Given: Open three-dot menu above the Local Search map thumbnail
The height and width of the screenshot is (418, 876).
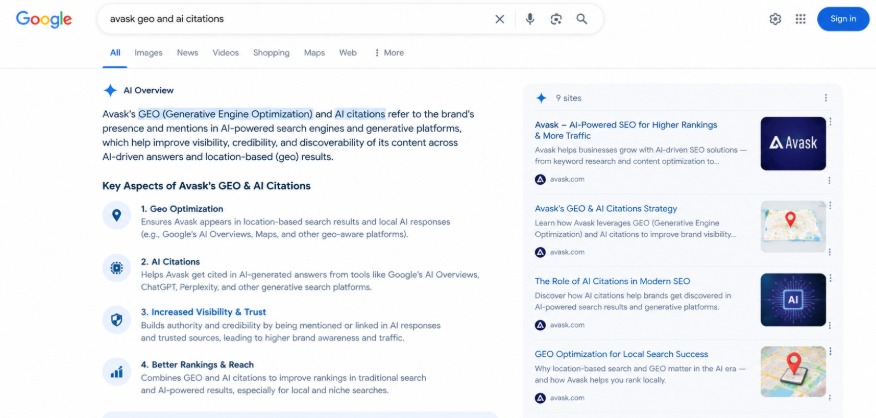Looking at the screenshot, I should tap(830, 351).
